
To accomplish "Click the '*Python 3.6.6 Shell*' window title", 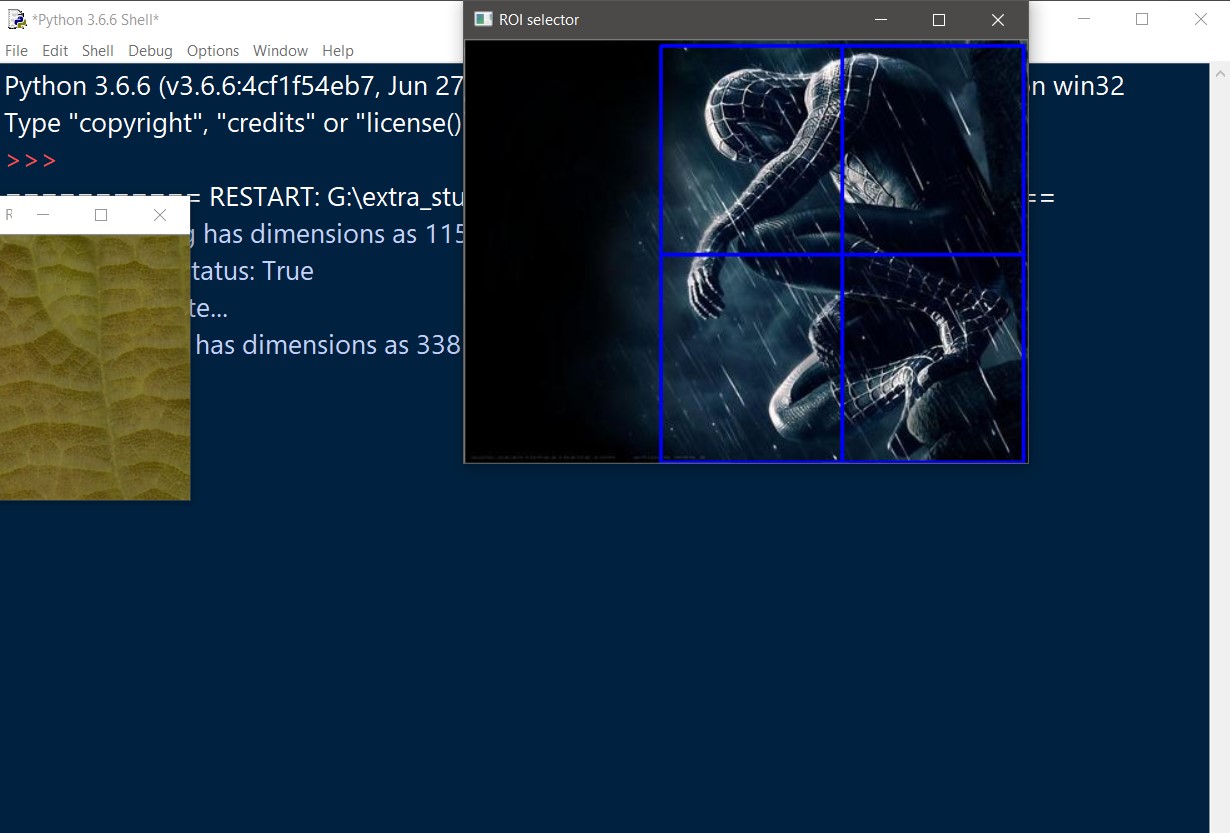I will click(95, 19).
